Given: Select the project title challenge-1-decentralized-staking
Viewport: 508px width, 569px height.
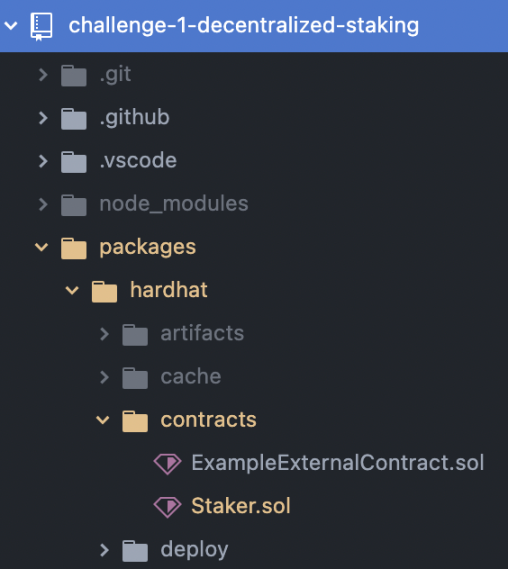Looking at the screenshot, I should pos(244,25).
